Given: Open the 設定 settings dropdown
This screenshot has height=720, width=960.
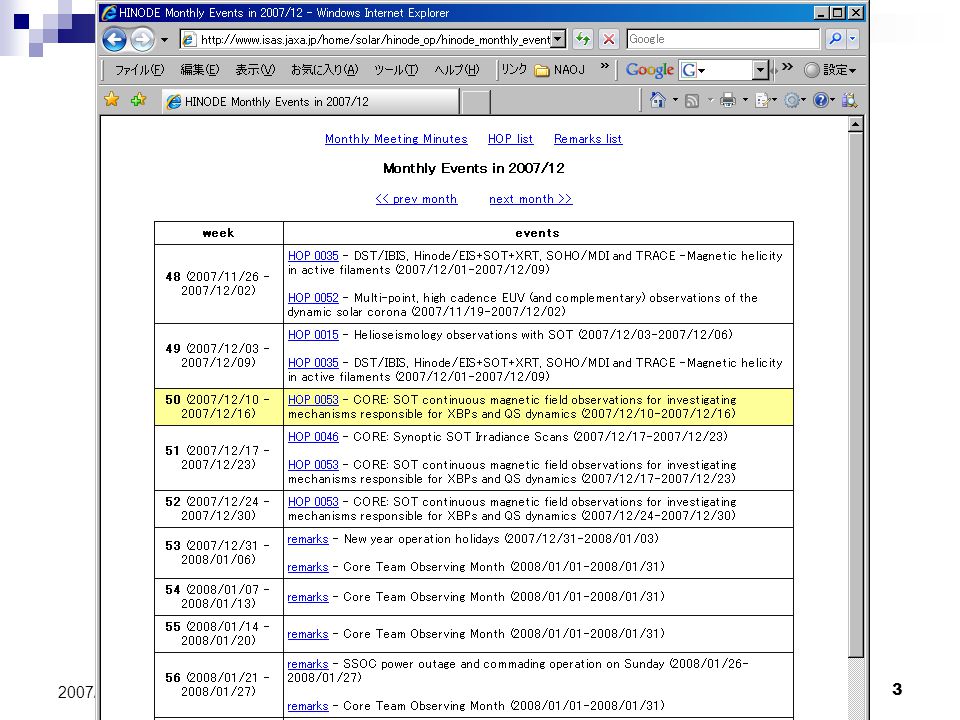Looking at the screenshot, I should click(x=830, y=70).
